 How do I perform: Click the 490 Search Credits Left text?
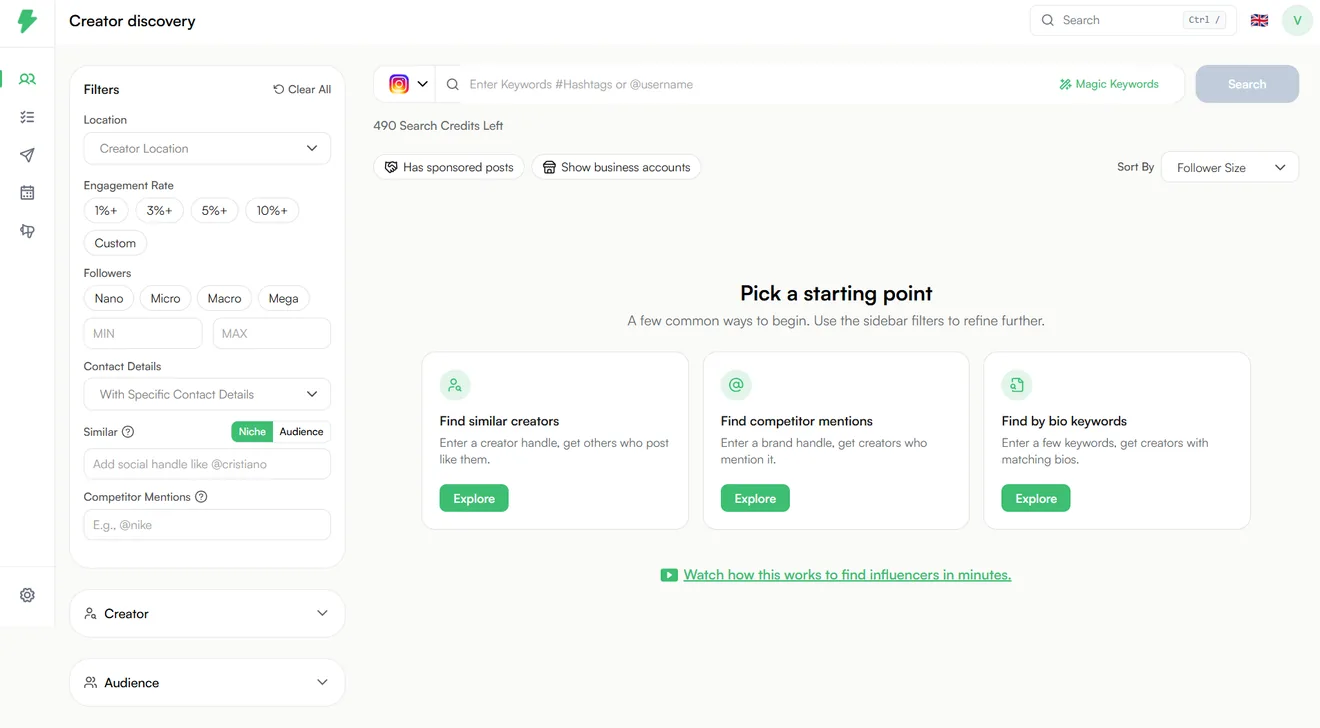coord(438,126)
